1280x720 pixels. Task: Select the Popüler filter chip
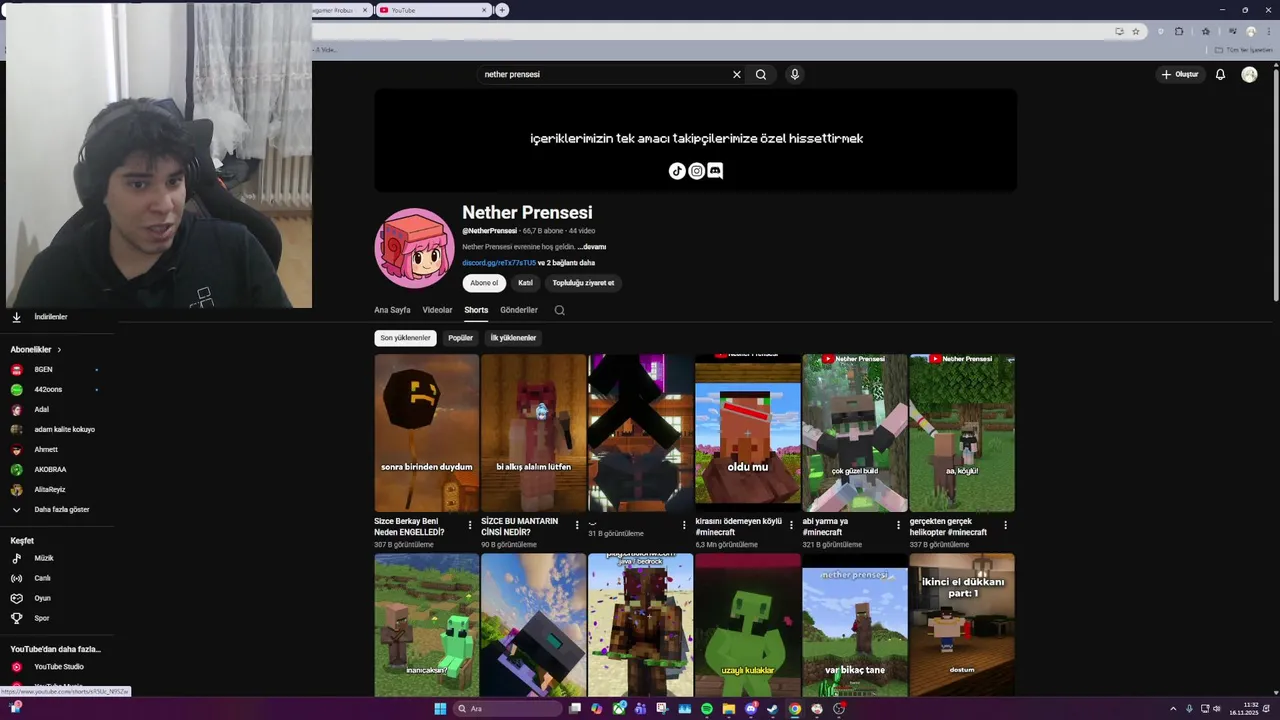pyautogui.click(x=460, y=338)
